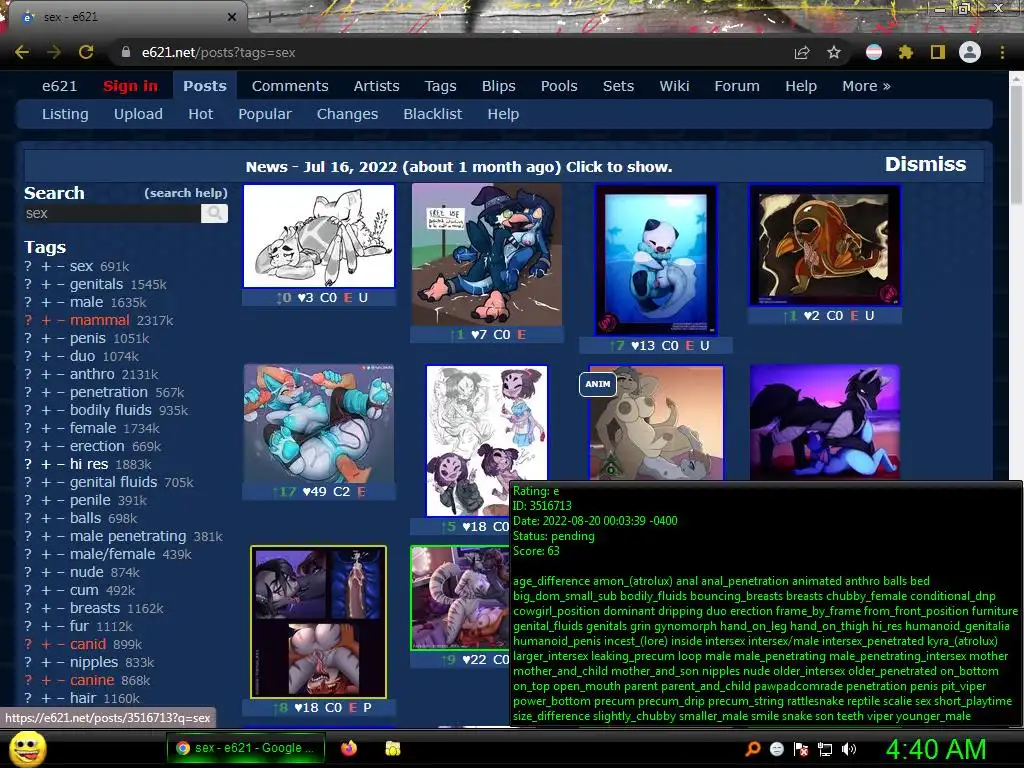Exclude the anthro tag with its minus
The width and height of the screenshot is (1024, 768).
tap(60, 374)
